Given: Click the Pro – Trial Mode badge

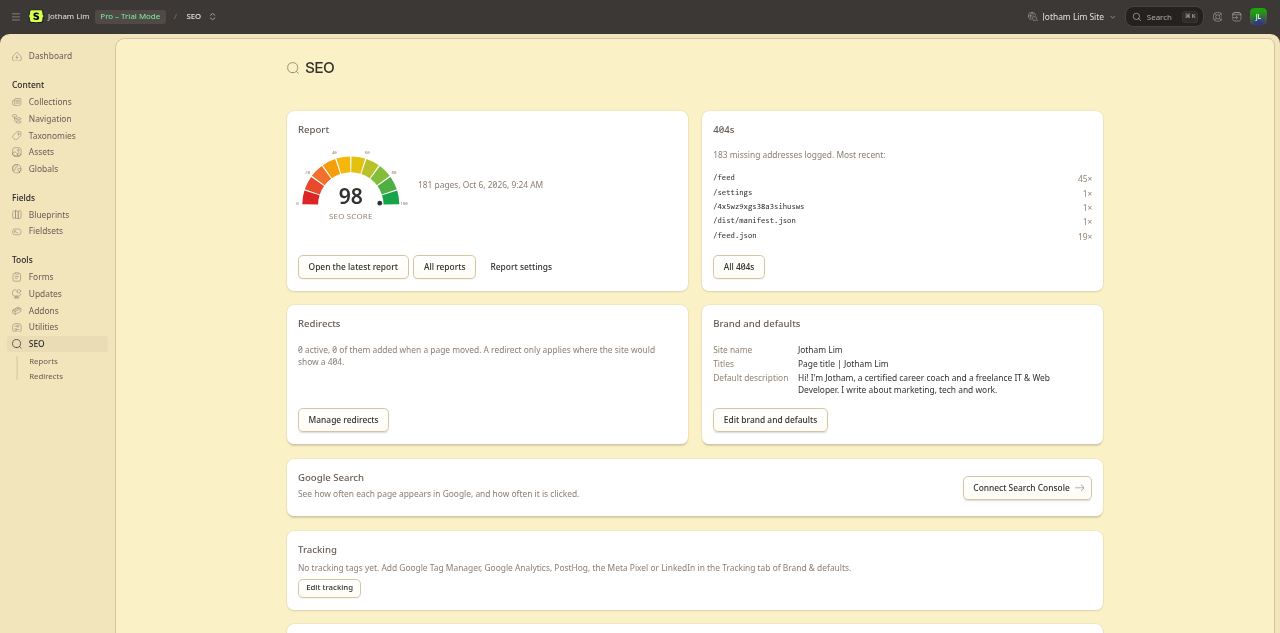Looking at the screenshot, I should pyautogui.click(x=130, y=17).
